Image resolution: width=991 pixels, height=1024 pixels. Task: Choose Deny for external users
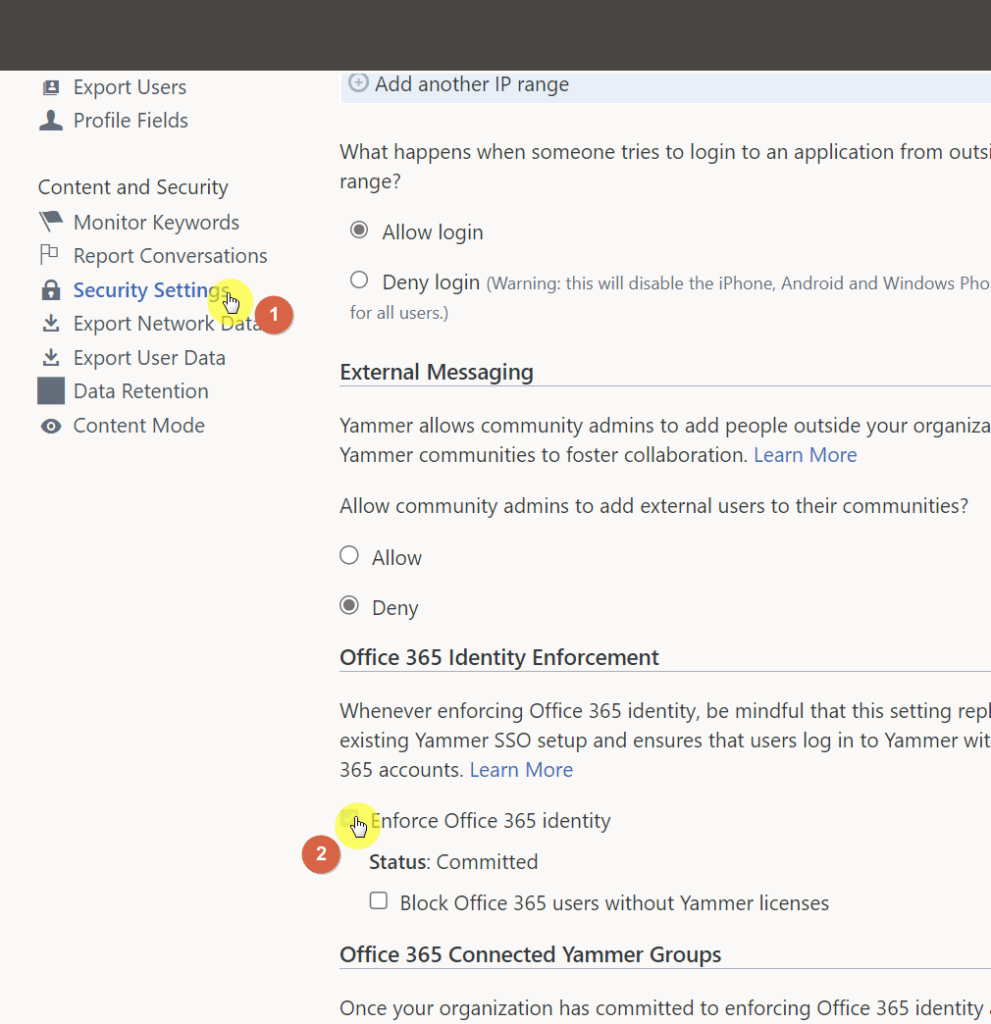(349, 605)
